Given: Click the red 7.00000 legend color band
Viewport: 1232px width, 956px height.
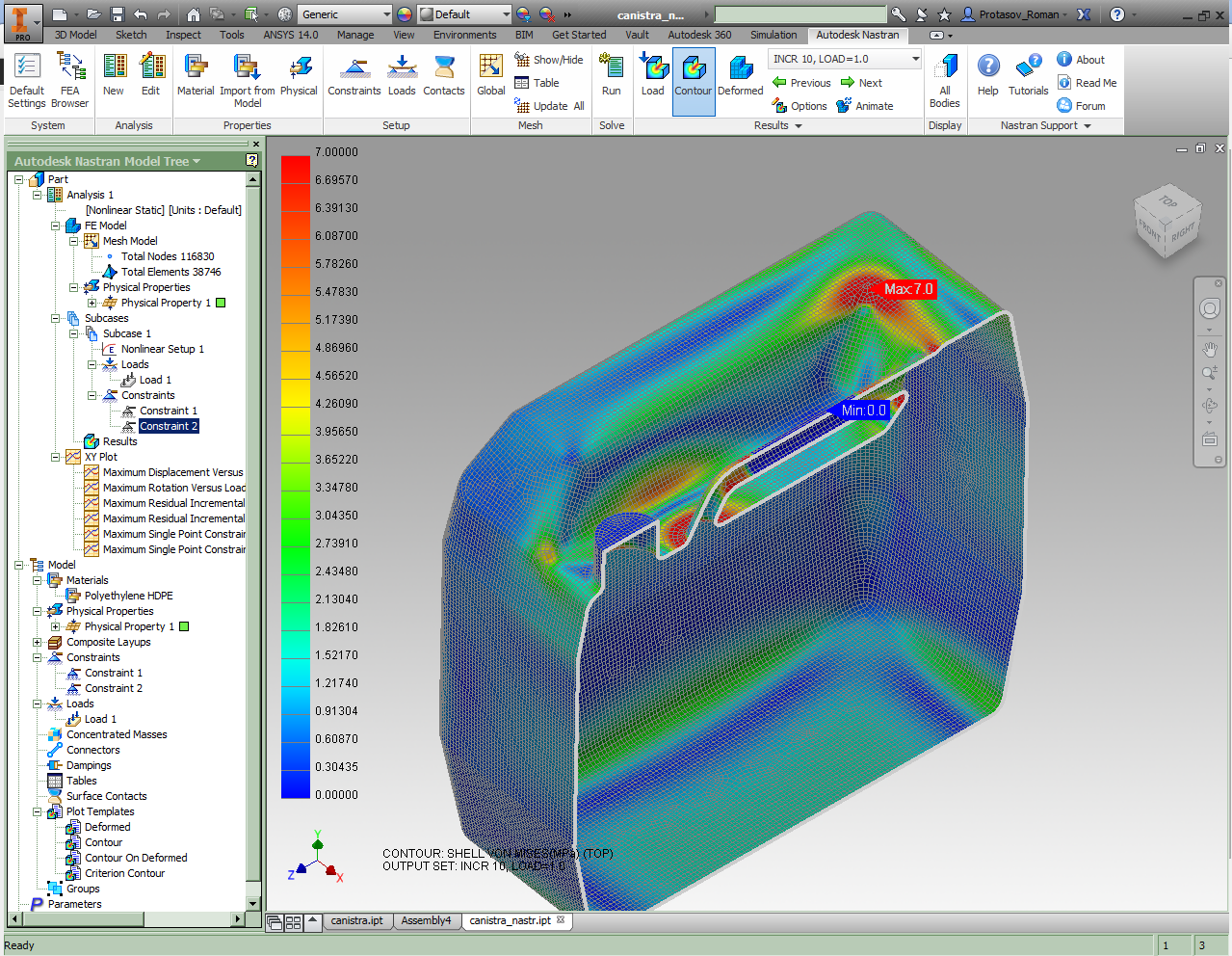Looking at the screenshot, I should point(295,170).
